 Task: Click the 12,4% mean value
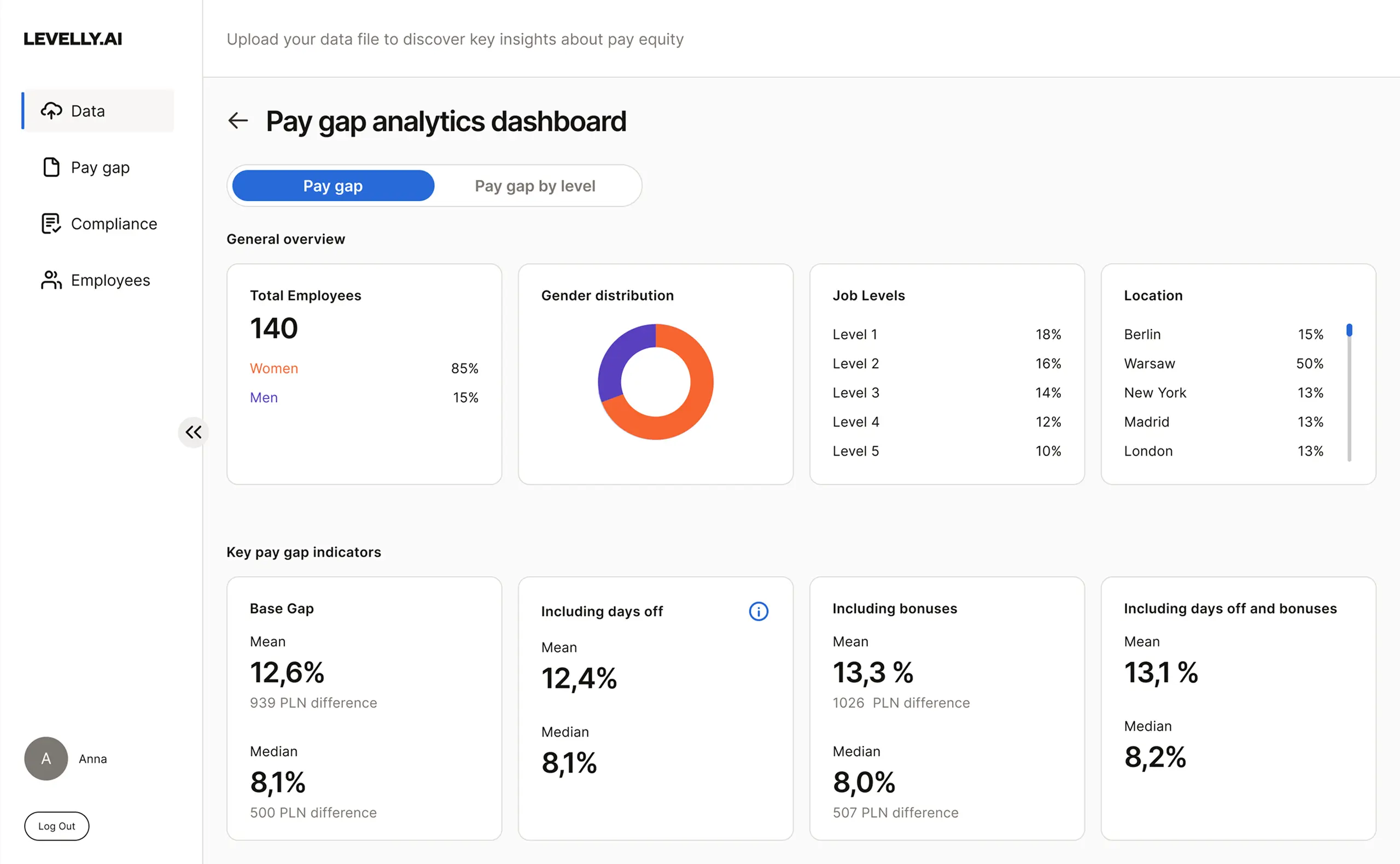[579, 679]
